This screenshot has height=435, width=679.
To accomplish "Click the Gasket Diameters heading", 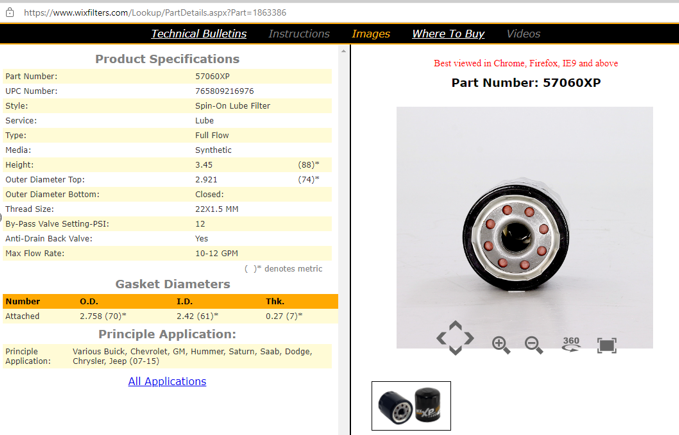I will click(x=172, y=284).
